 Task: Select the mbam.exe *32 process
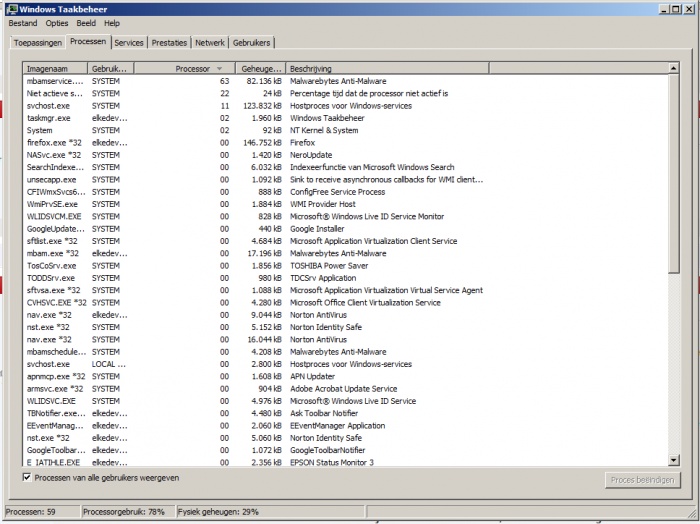pos(346,254)
